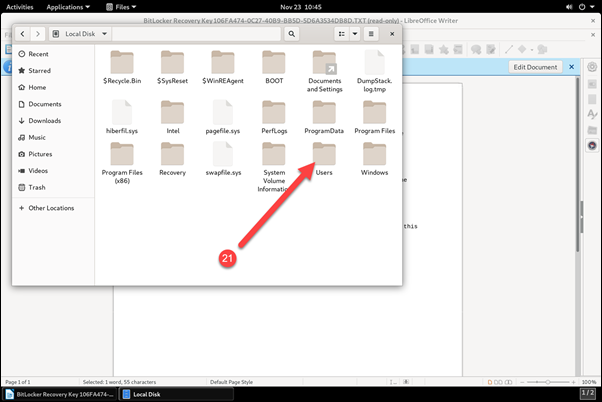
Task: Click the volume icon in top bar
Action: 569,7
